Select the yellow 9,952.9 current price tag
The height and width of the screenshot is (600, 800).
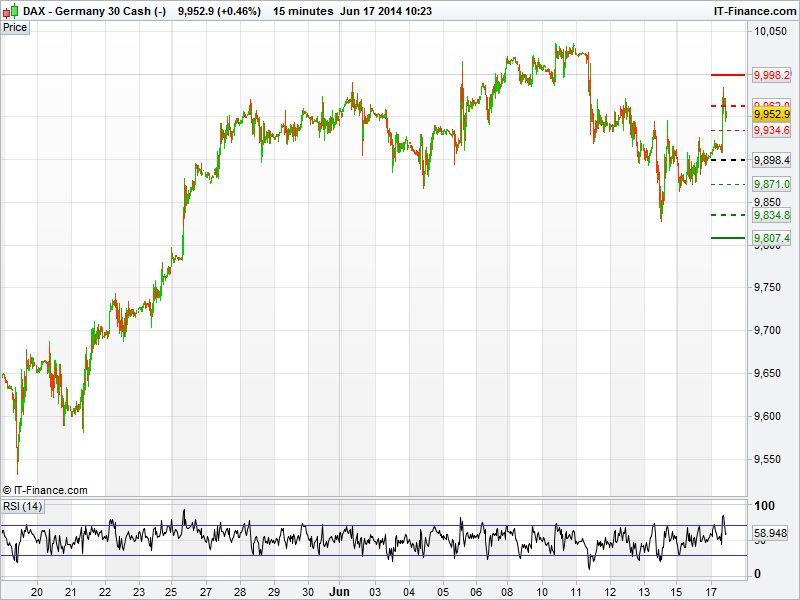[772, 114]
